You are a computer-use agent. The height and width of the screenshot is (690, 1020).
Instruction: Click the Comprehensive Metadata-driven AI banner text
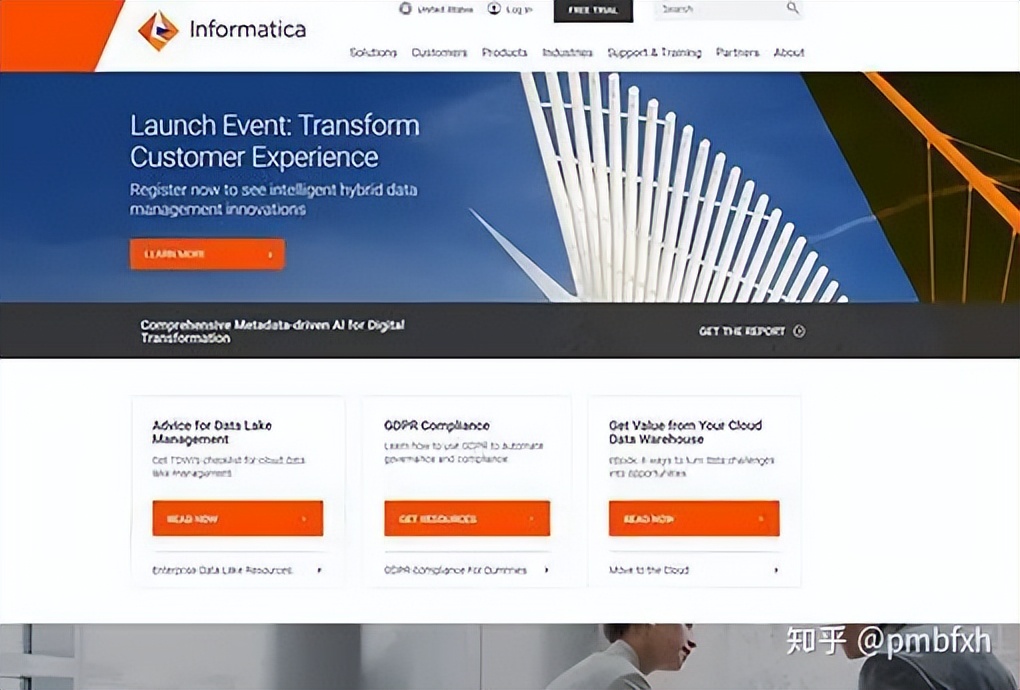(x=273, y=331)
